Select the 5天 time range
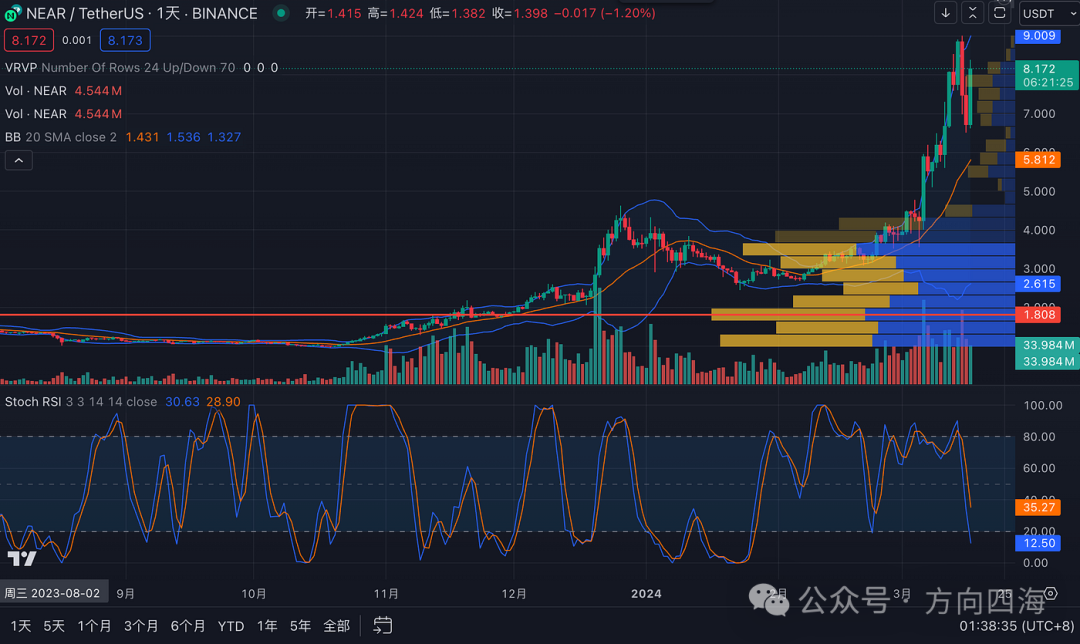The height and width of the screenshot is (644, 1080). (x=54, y=626)
